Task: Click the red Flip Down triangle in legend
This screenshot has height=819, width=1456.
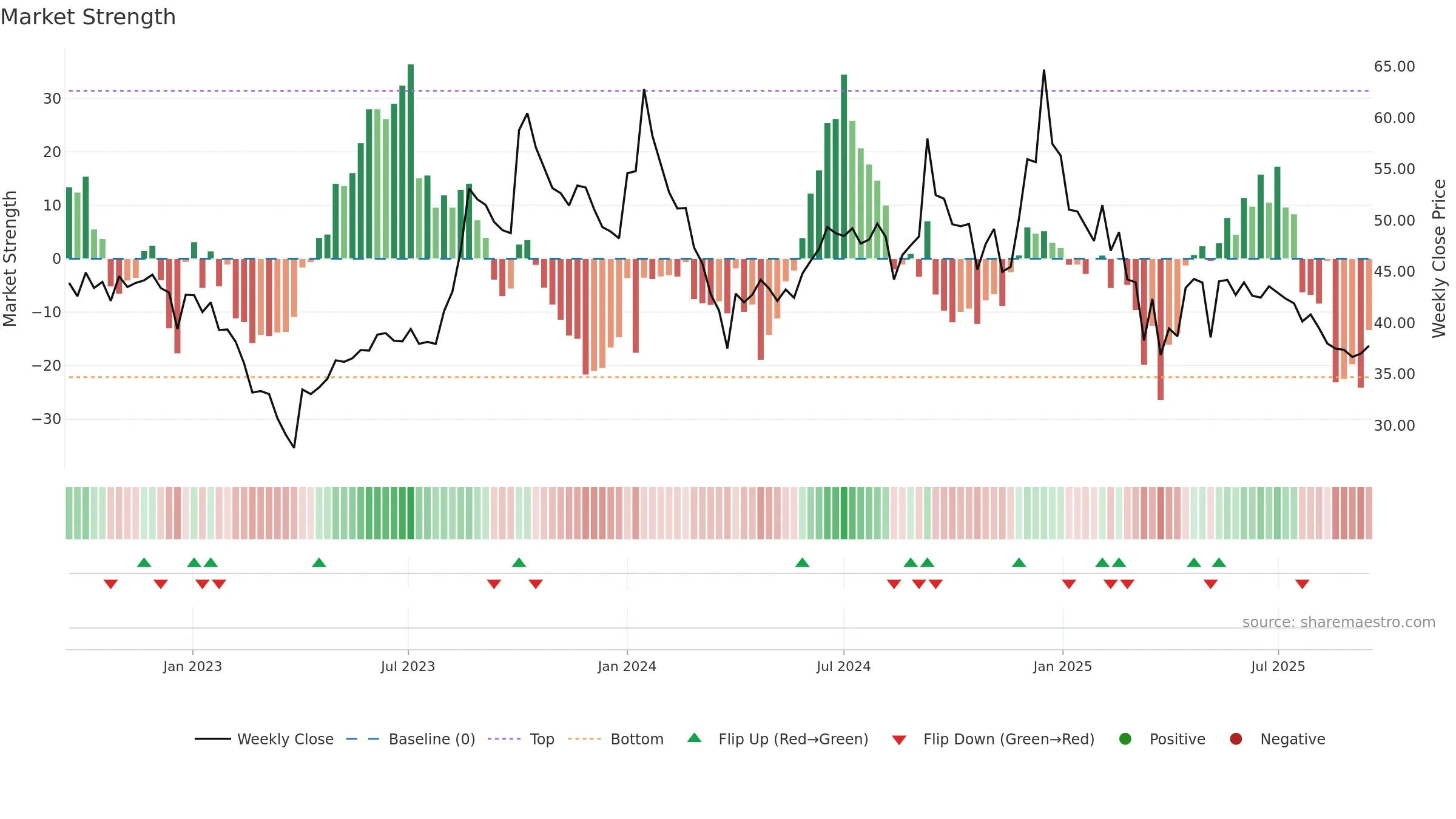Action: 899,740
